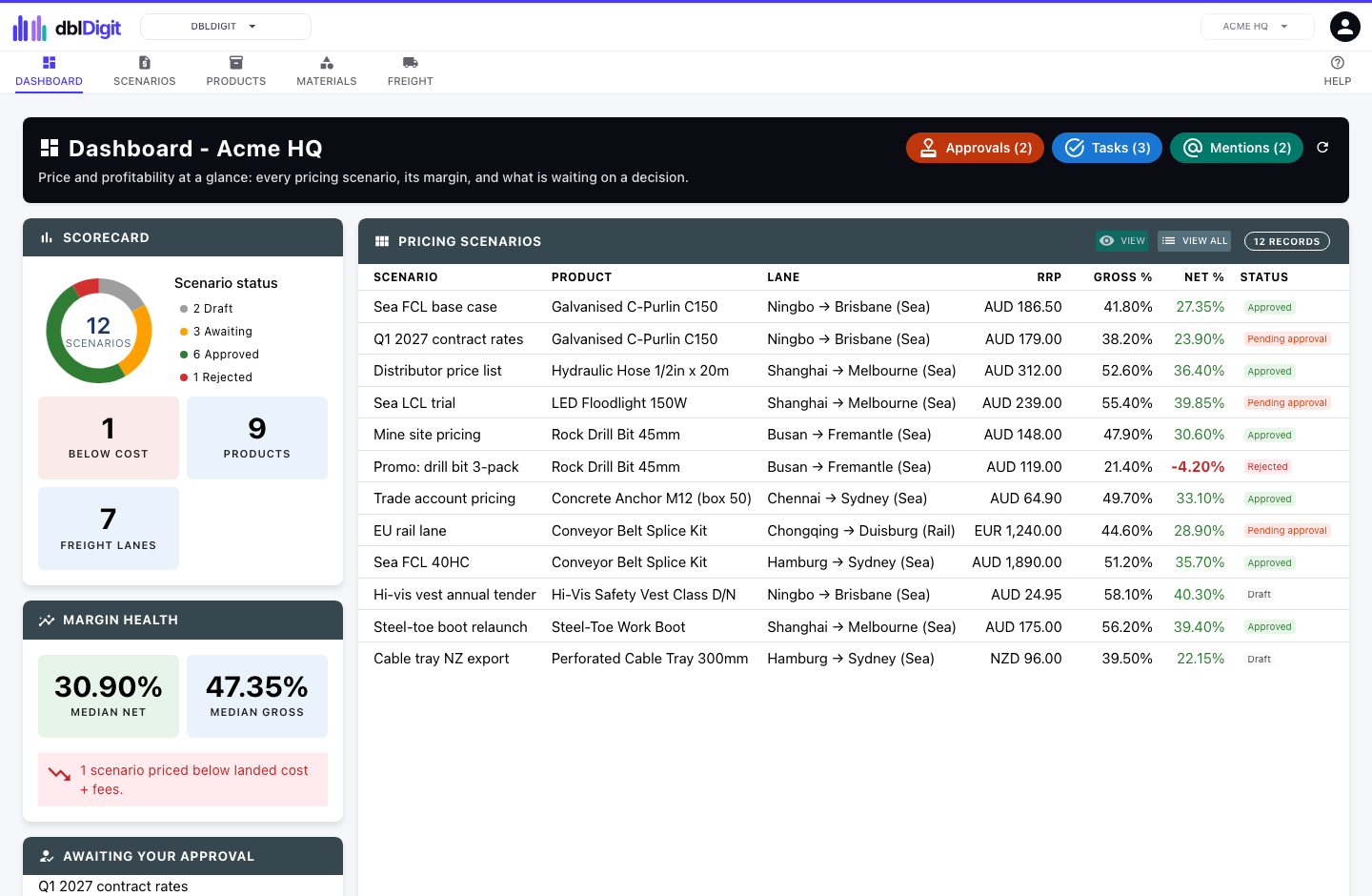Click the dblDigit logo

tap(67, 28)
